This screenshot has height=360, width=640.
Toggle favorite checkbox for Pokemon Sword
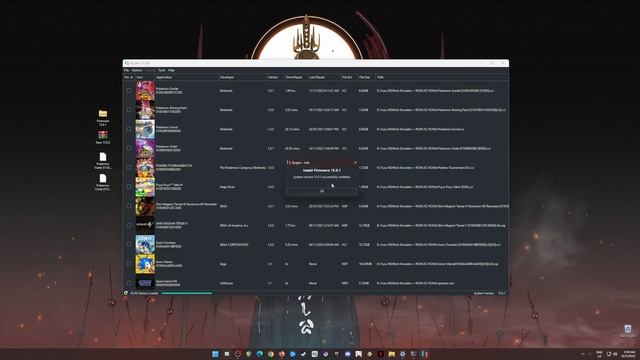pyautogui.click(x=129, y=129)
